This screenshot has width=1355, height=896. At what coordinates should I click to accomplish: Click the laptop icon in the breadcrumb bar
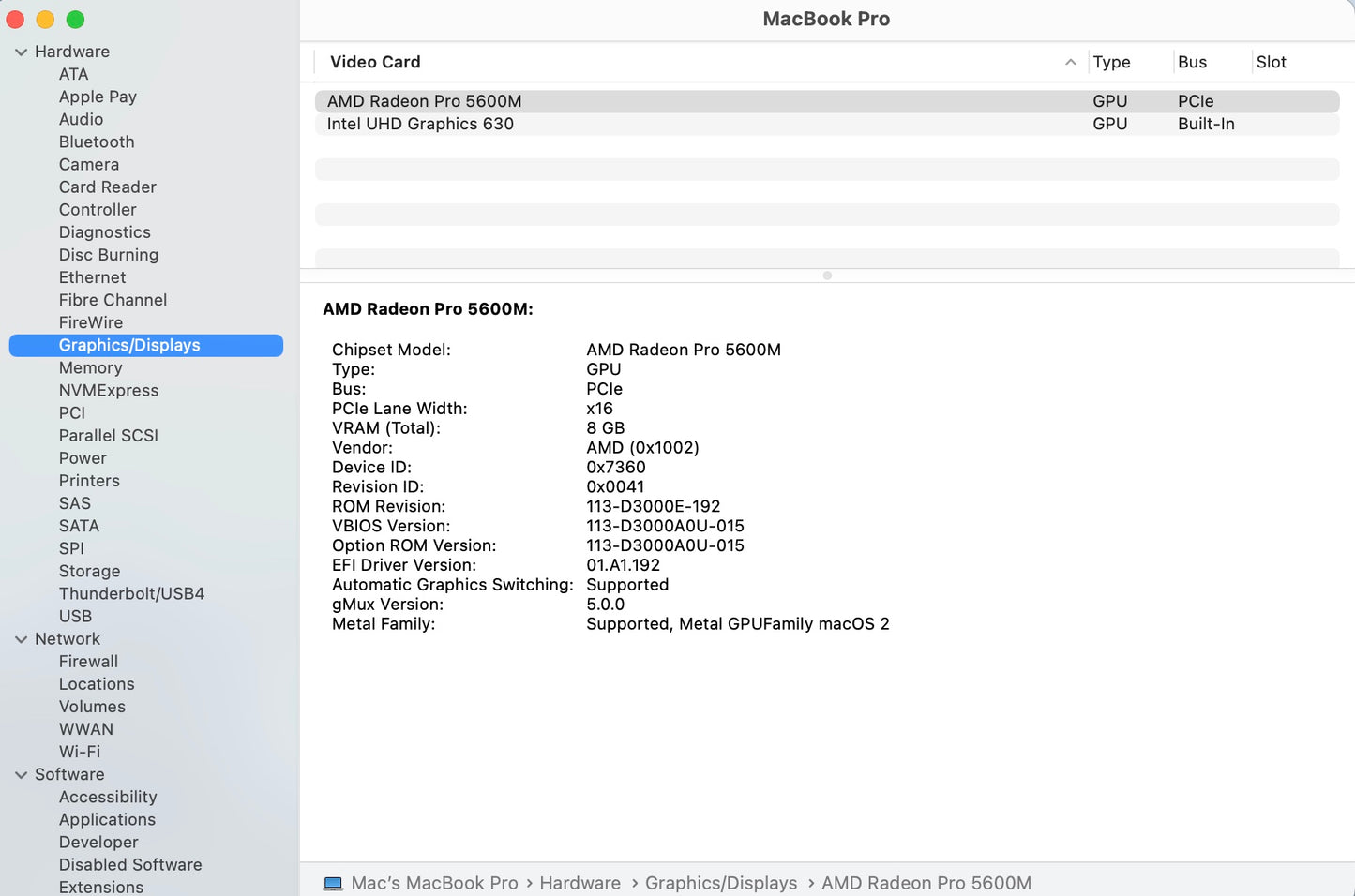(333, 882)
